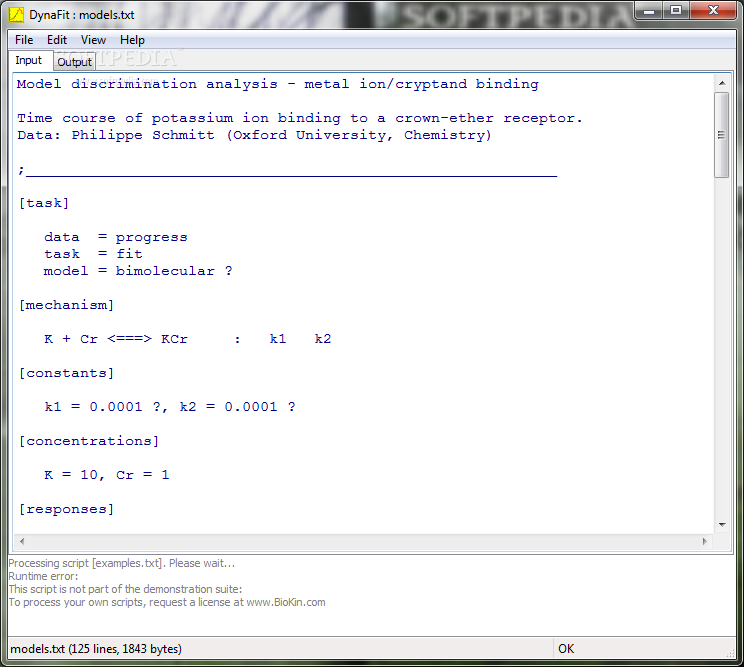Click the 'This script is not part' log line
Viewport: 744px width, 667px height.
(125, 589)
